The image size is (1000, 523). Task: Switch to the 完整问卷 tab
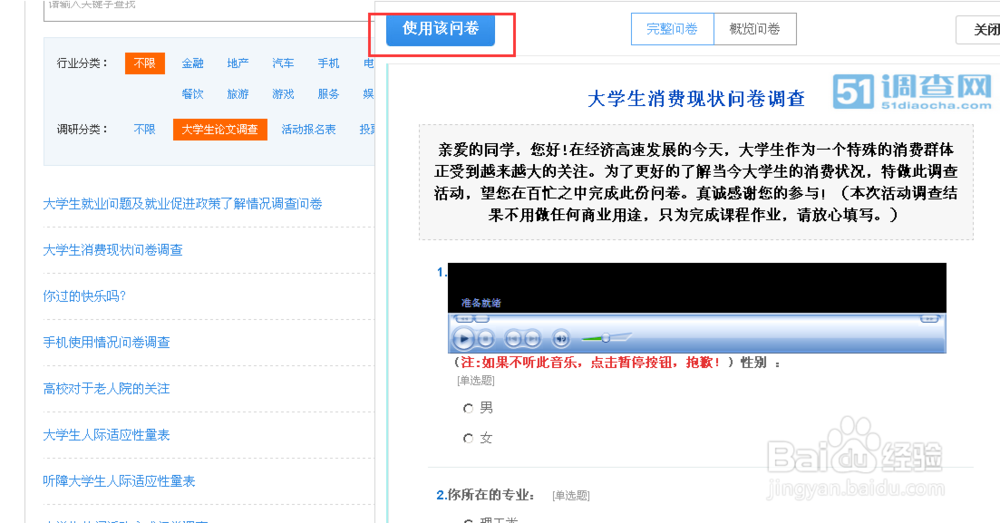click(672, 29)
